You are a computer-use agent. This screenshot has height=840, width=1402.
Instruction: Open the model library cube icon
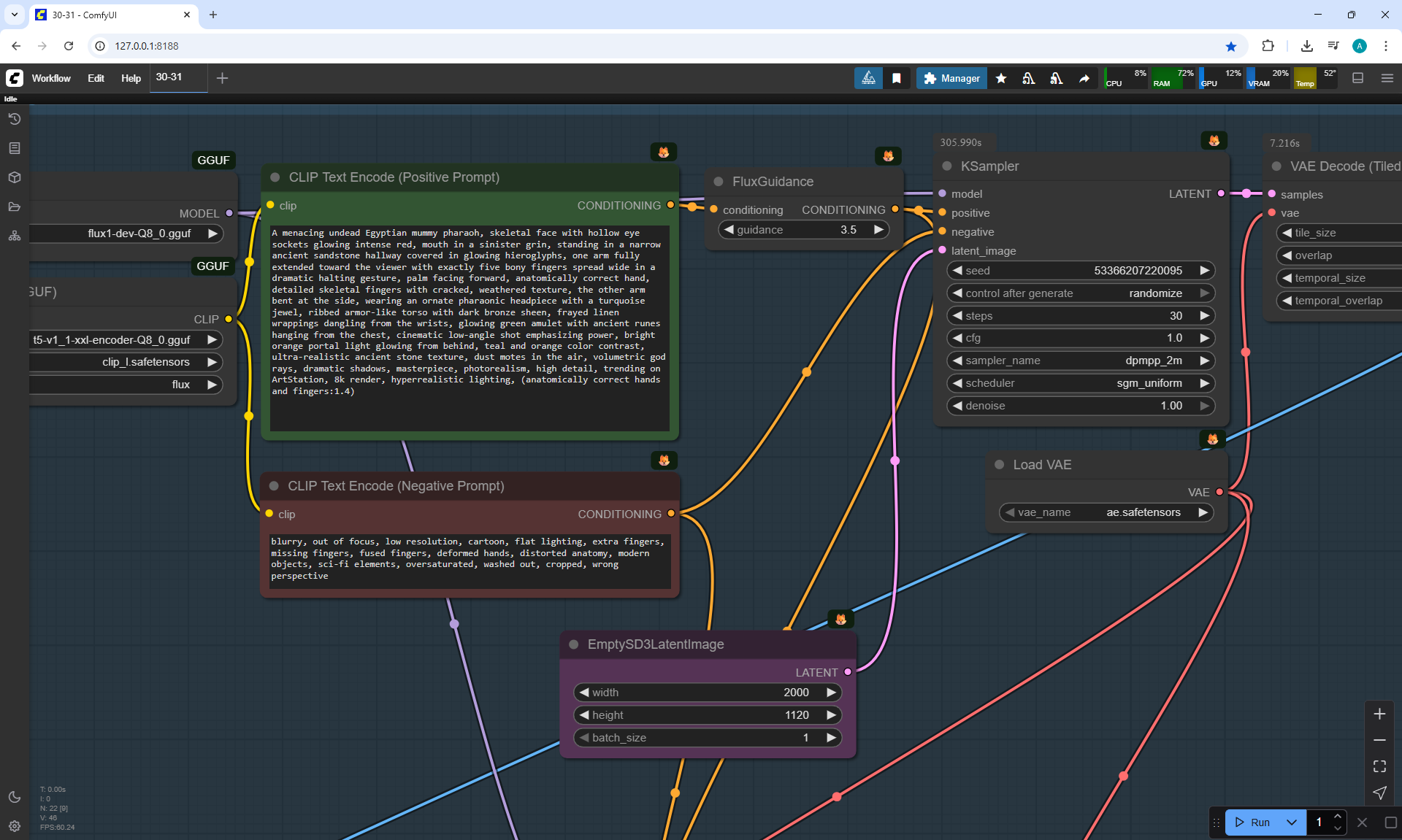[x=15, y=177]
